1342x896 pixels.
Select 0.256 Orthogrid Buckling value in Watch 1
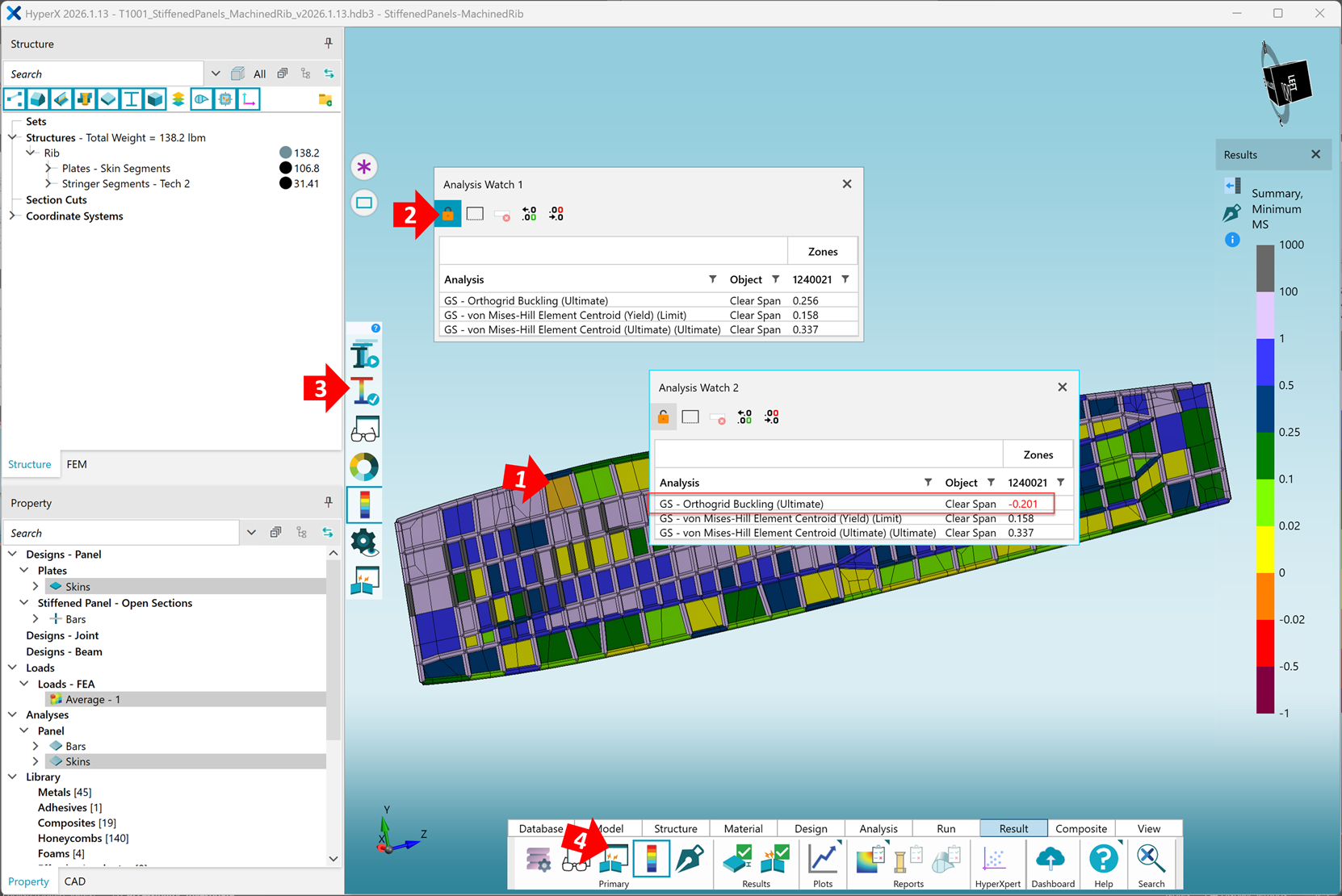(x=806, y=300)
